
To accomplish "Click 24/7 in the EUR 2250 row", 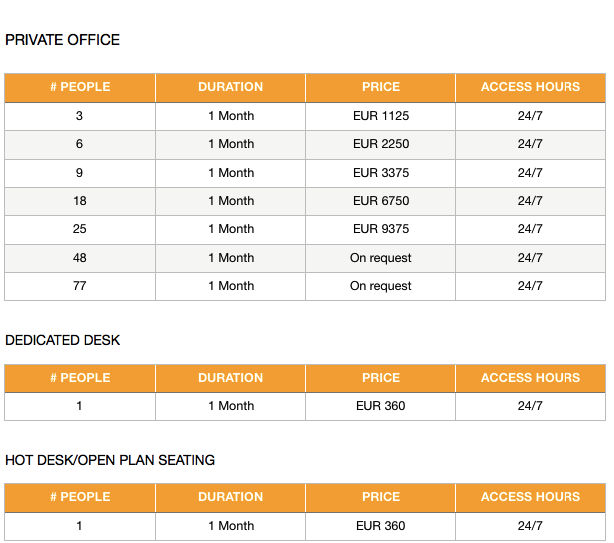I will tap(530, 144).
